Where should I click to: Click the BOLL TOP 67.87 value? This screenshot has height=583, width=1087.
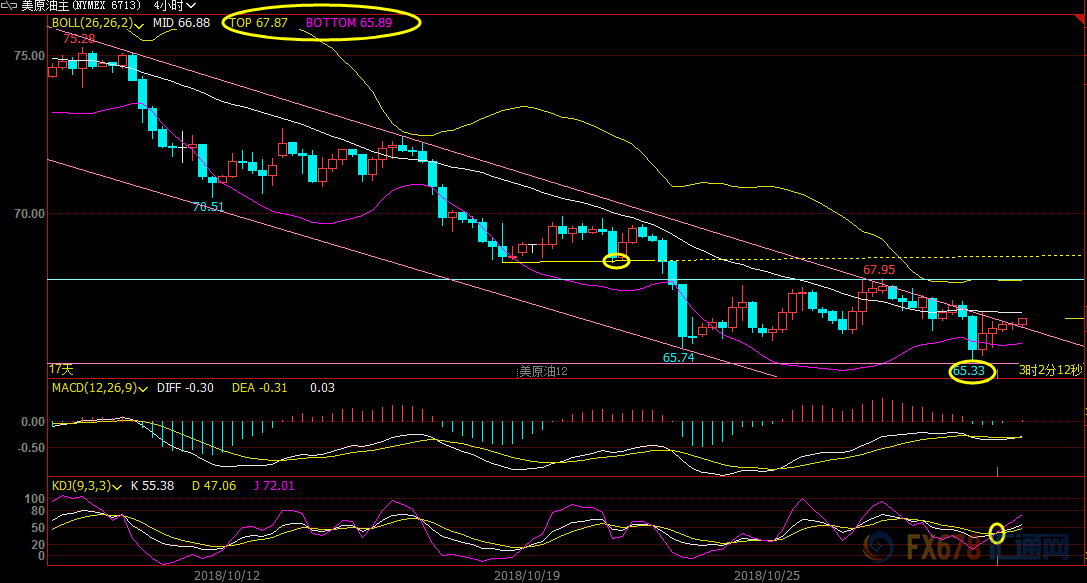[x=259, y=22]
